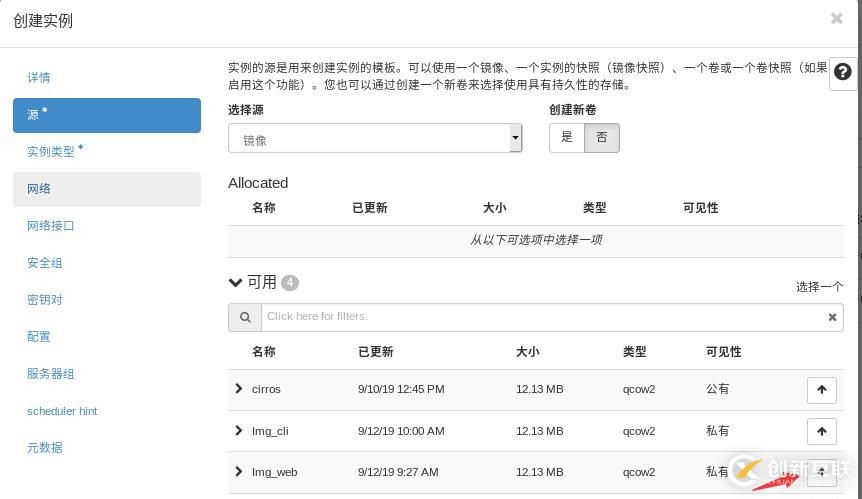This screenshot has width=862, height=499.
Task: Click the Img_cli image name
Action: tap(270, 431)
